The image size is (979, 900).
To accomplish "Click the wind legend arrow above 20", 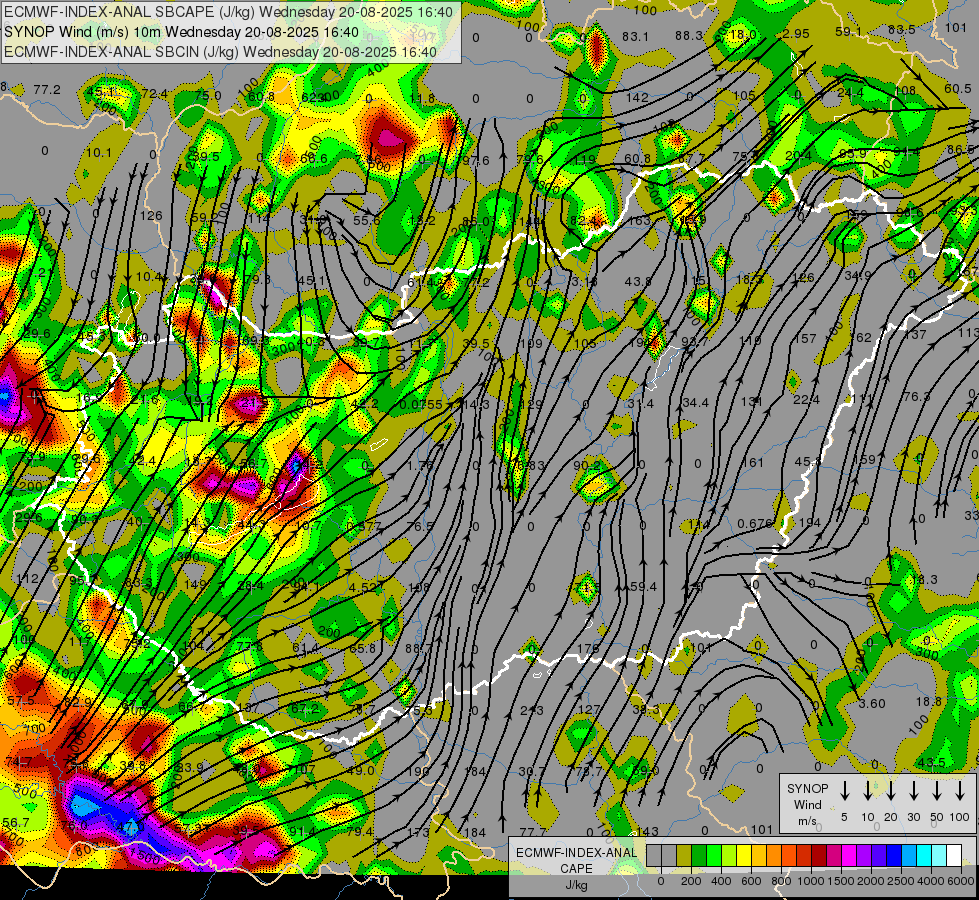I will [x=890, y=791].
